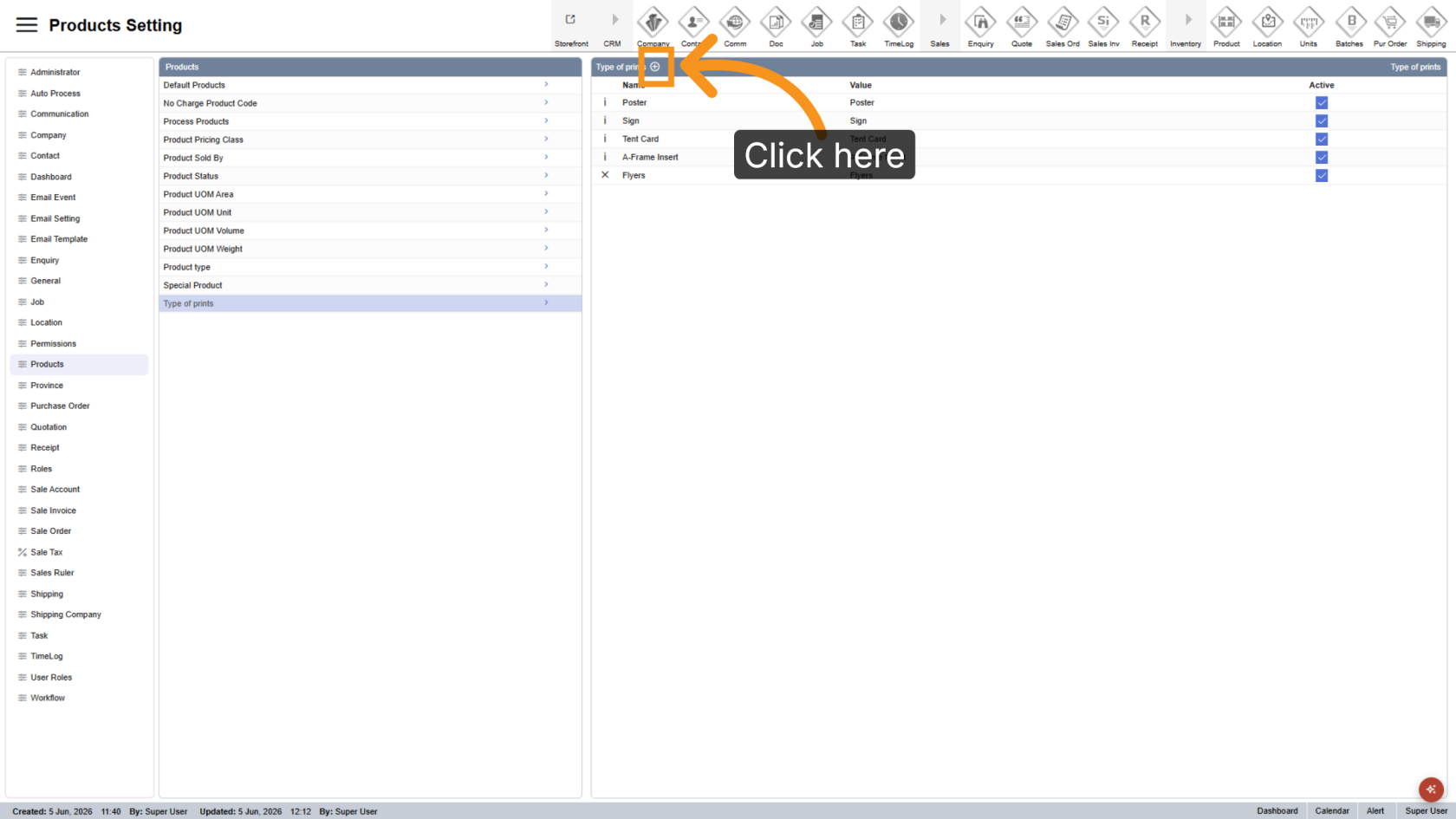Open Alert link in status bar
Viewport: 1456px width, 819px height.
(x=1375, y=811)
